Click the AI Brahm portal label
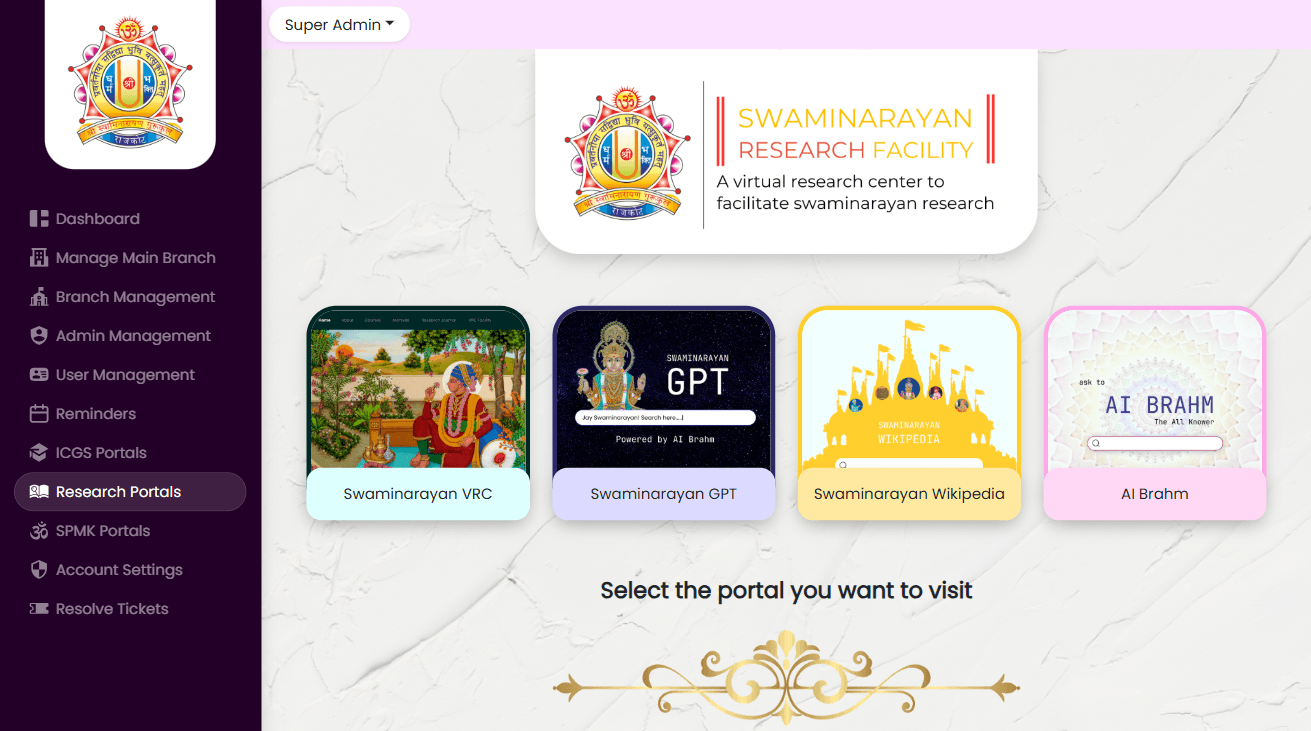Viewport: 1311px width, 731px height. point(1155,494)
